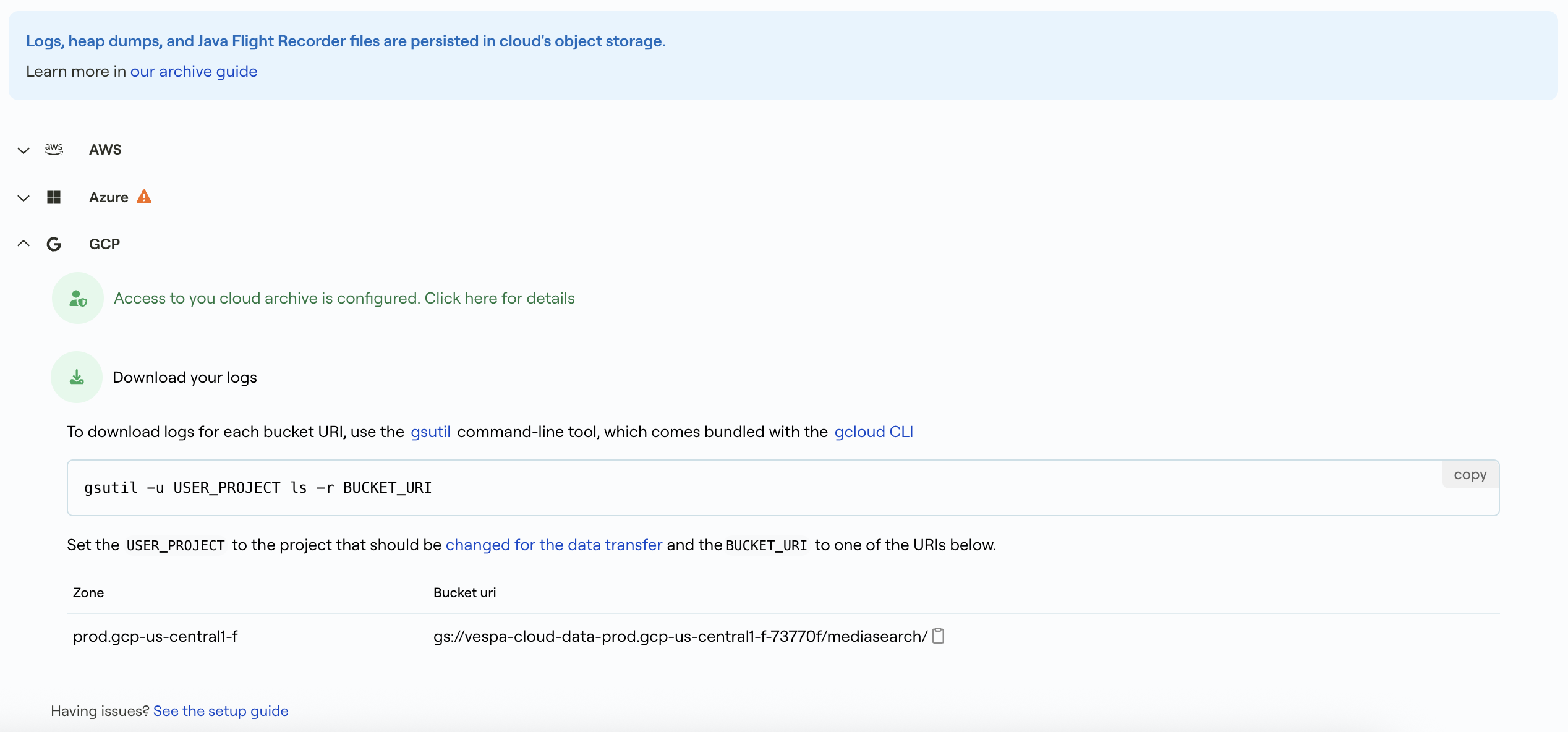Click the copy button on the gsutil command
The height and width of the screenshot is (732, 1568).
pos(1470,474)
